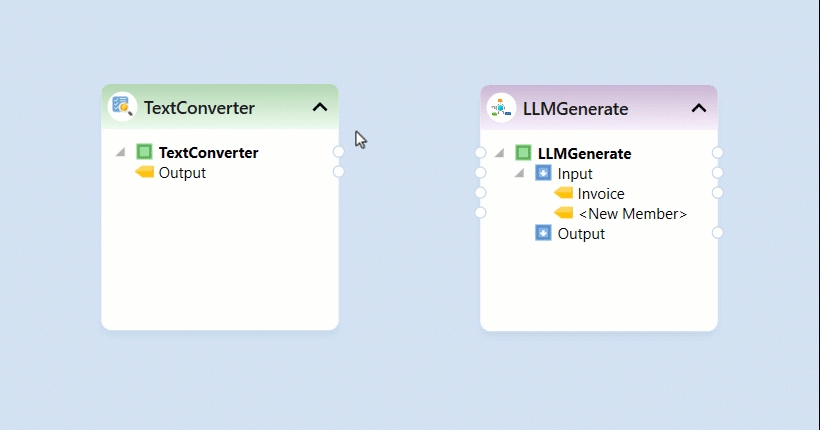The width and height of the screenshot is (820, 430).
Task: Collapse the TextConverter root tree node triangle
Action: pyautogui.click(x=121, y=152)
